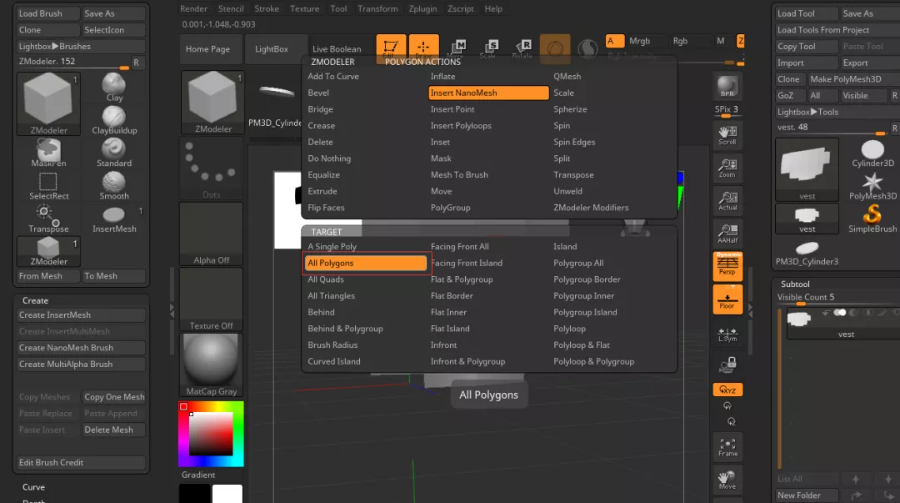
Task: Toggle the M material mode button
Action: 720,41
